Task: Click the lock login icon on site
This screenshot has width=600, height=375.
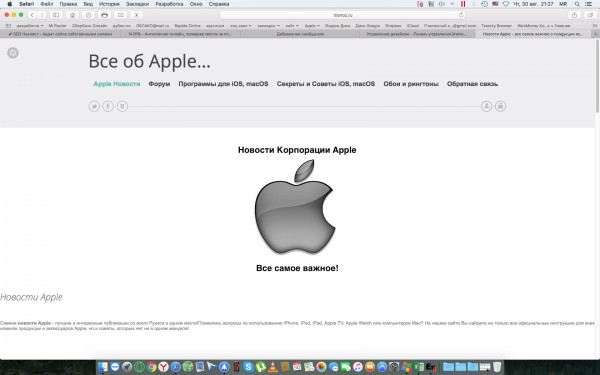Action: pos(501,106)
